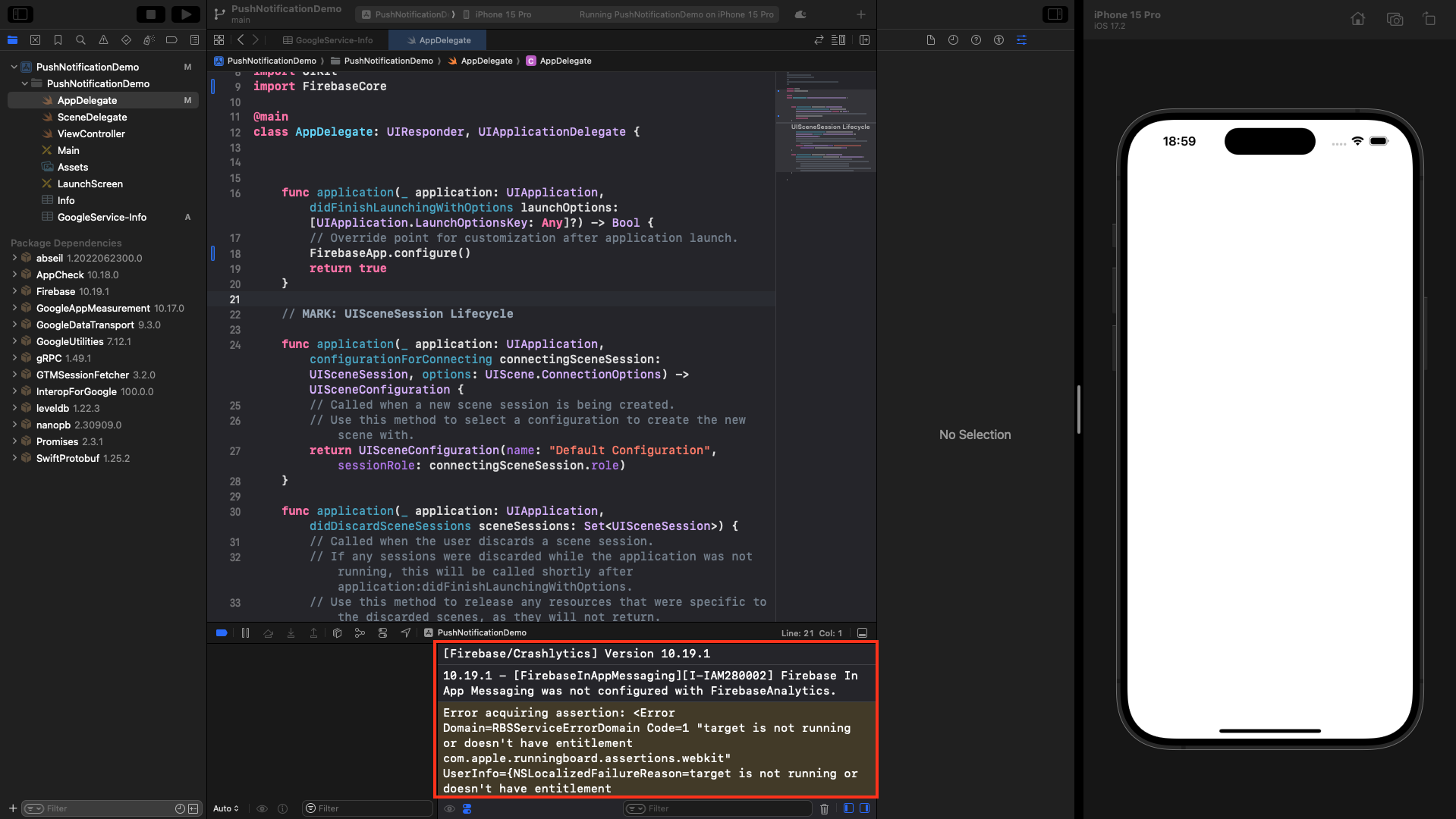Toggle the inspector sidebar
The image size is (1456, 819).
click(1055, 14)
